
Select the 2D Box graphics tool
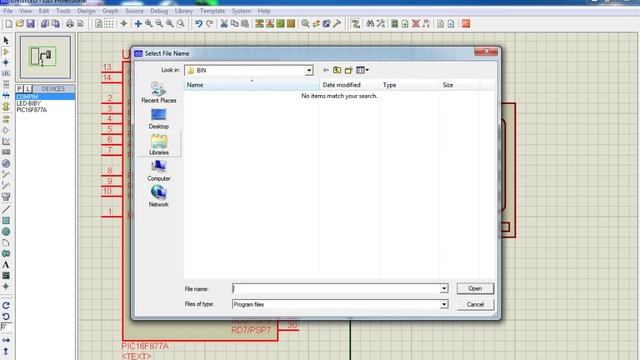(x=6, y=221)
